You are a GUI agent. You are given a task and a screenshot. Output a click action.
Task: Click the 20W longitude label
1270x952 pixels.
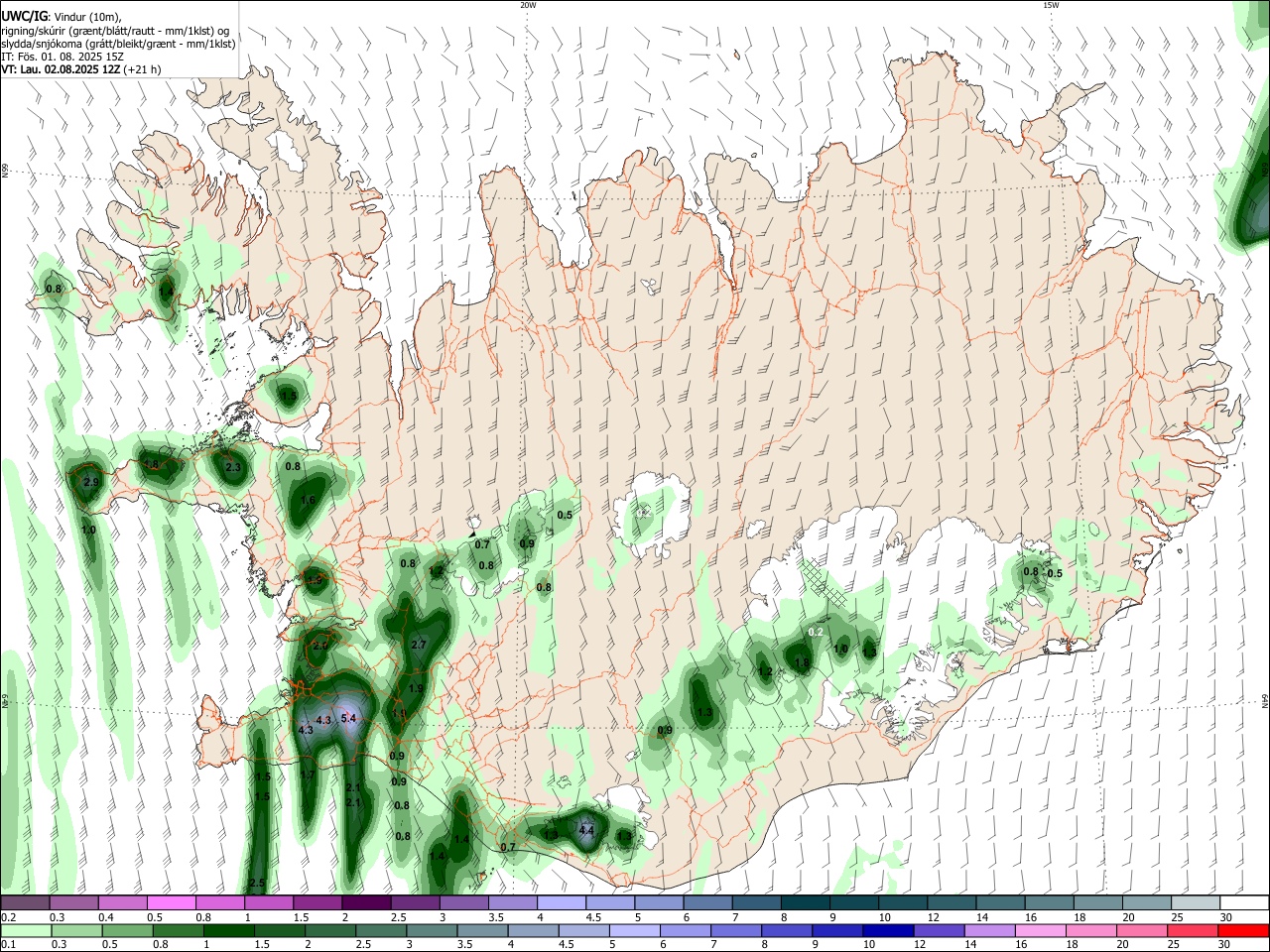528,5
